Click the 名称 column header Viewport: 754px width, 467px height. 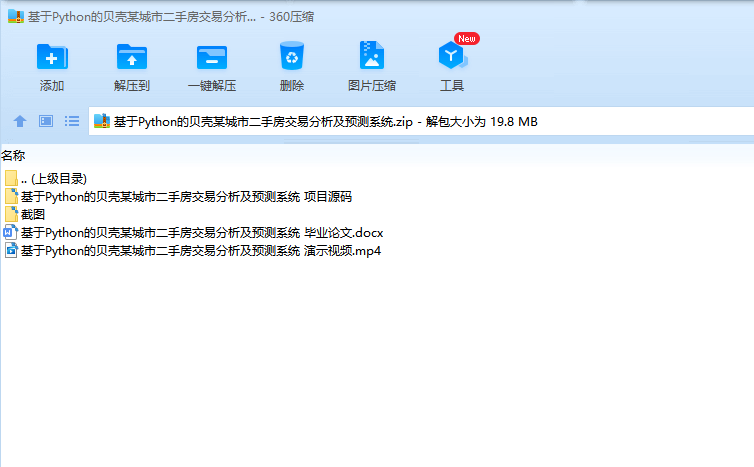click(13, 155)
